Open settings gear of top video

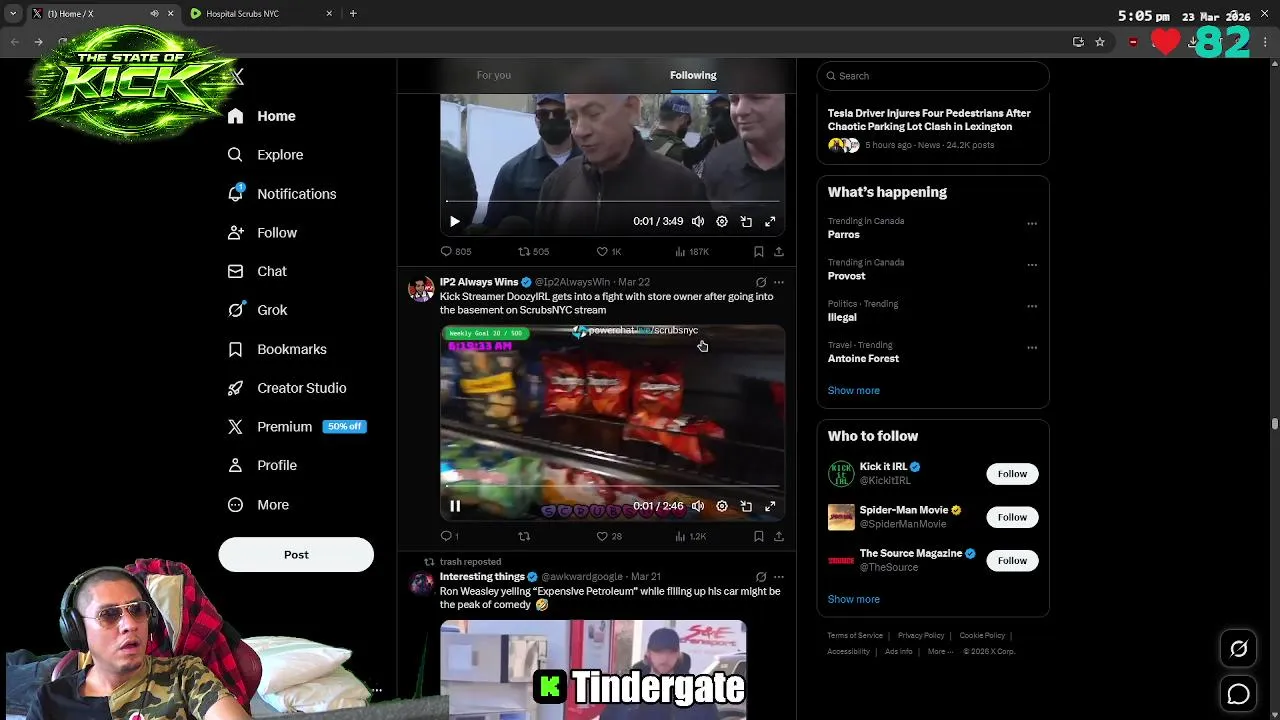click(x=722, y=222)
